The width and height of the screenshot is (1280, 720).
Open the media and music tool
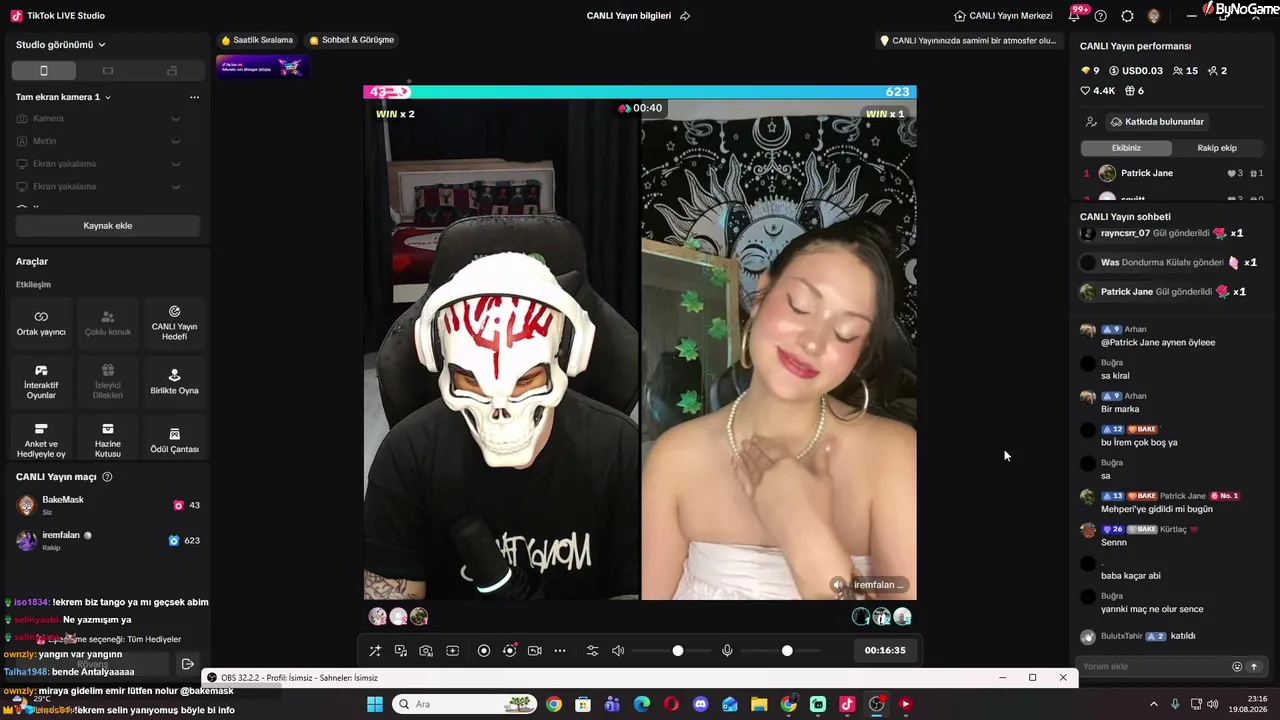pyautogui.click(x=401, y=651)
